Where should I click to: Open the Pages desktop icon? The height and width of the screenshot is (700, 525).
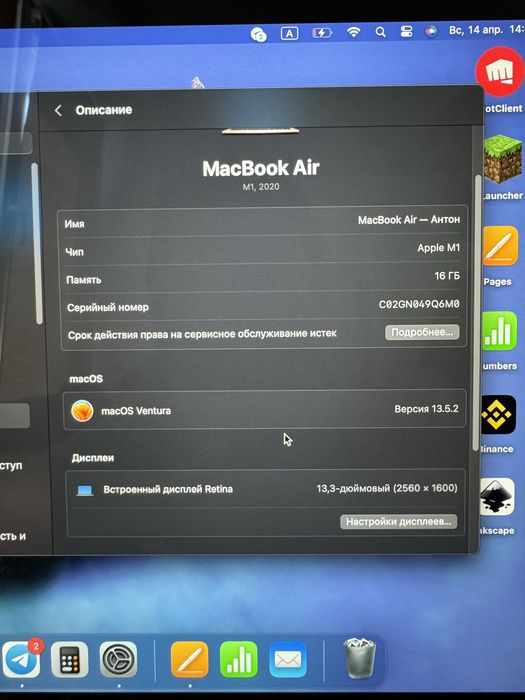click(x=500, y=246)
